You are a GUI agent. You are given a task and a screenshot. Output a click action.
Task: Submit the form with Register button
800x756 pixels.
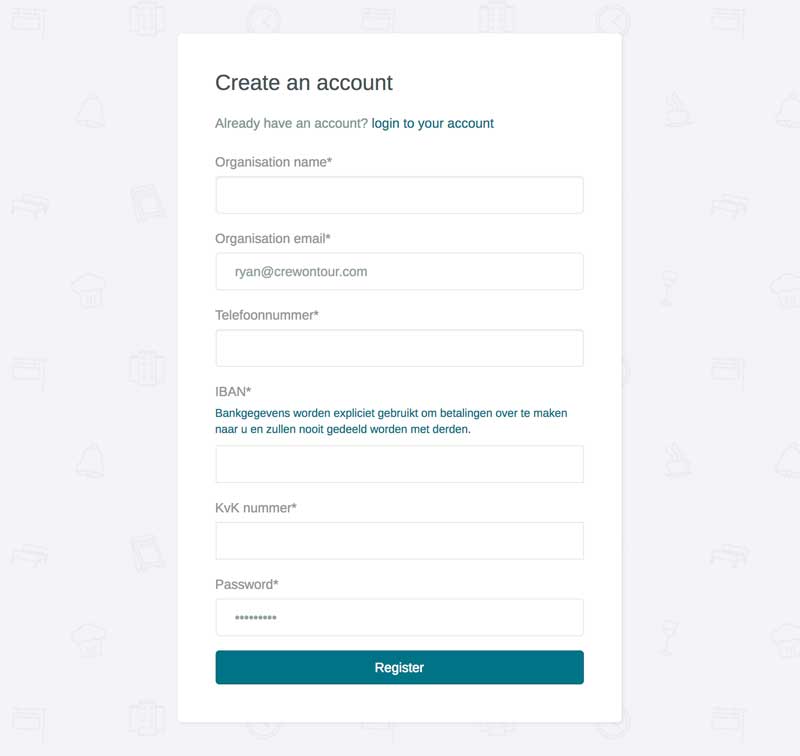click(399, 667)
